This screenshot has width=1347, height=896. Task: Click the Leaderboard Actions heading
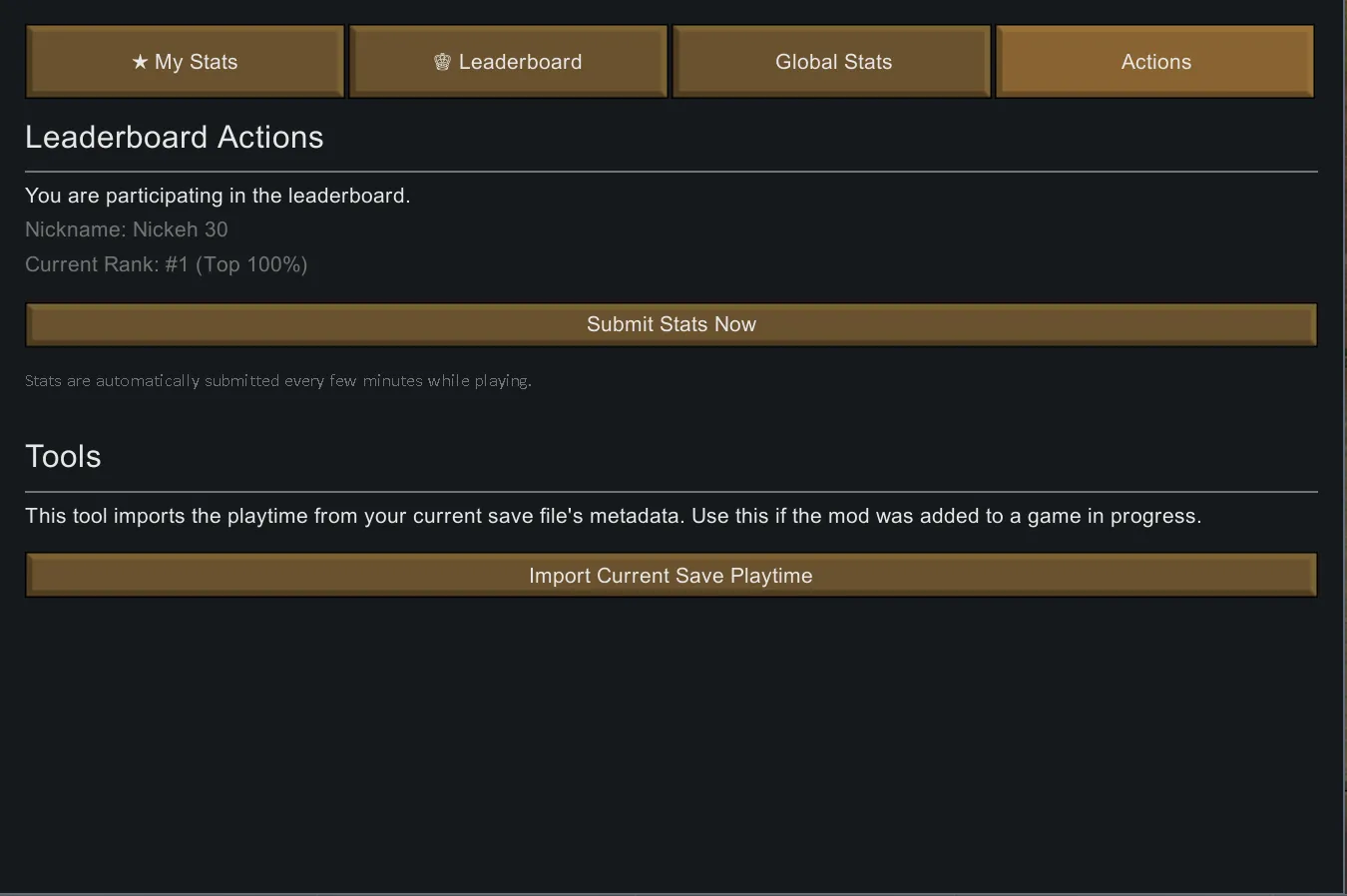[175, 138]
